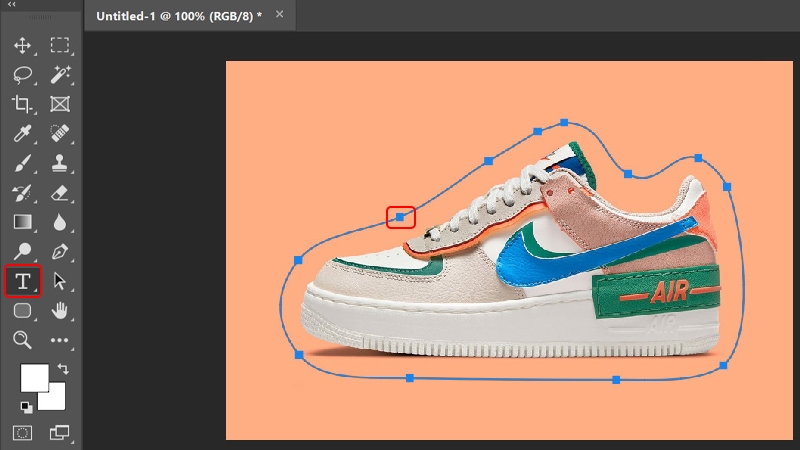
Task: Select the Brush tool
Action: tap(22, 163)
